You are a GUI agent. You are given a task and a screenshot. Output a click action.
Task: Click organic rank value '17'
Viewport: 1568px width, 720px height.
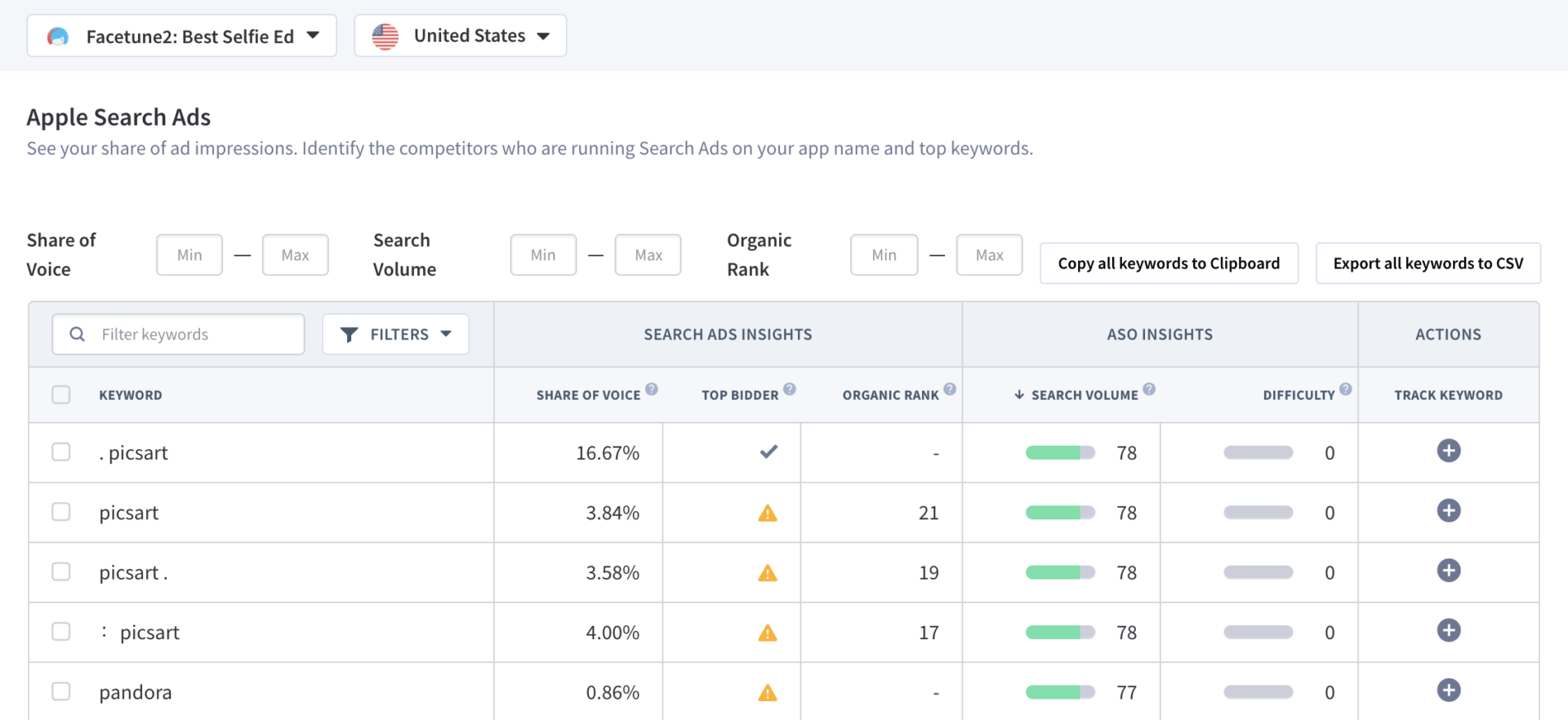[929, 633]
